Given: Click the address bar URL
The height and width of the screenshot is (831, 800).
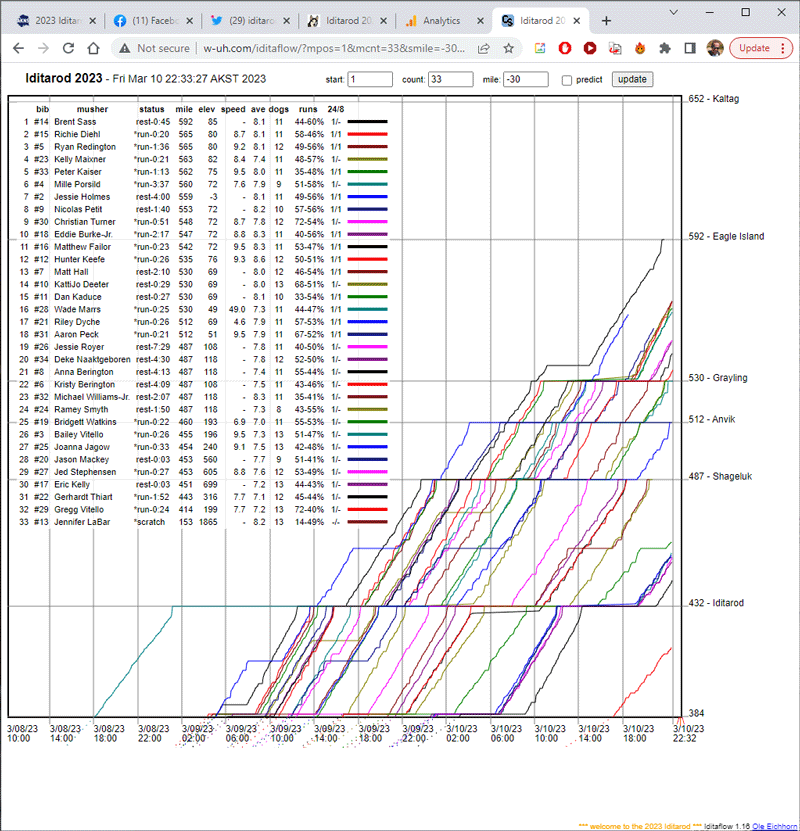Looking at the screenshot, I should coord(334,48).
